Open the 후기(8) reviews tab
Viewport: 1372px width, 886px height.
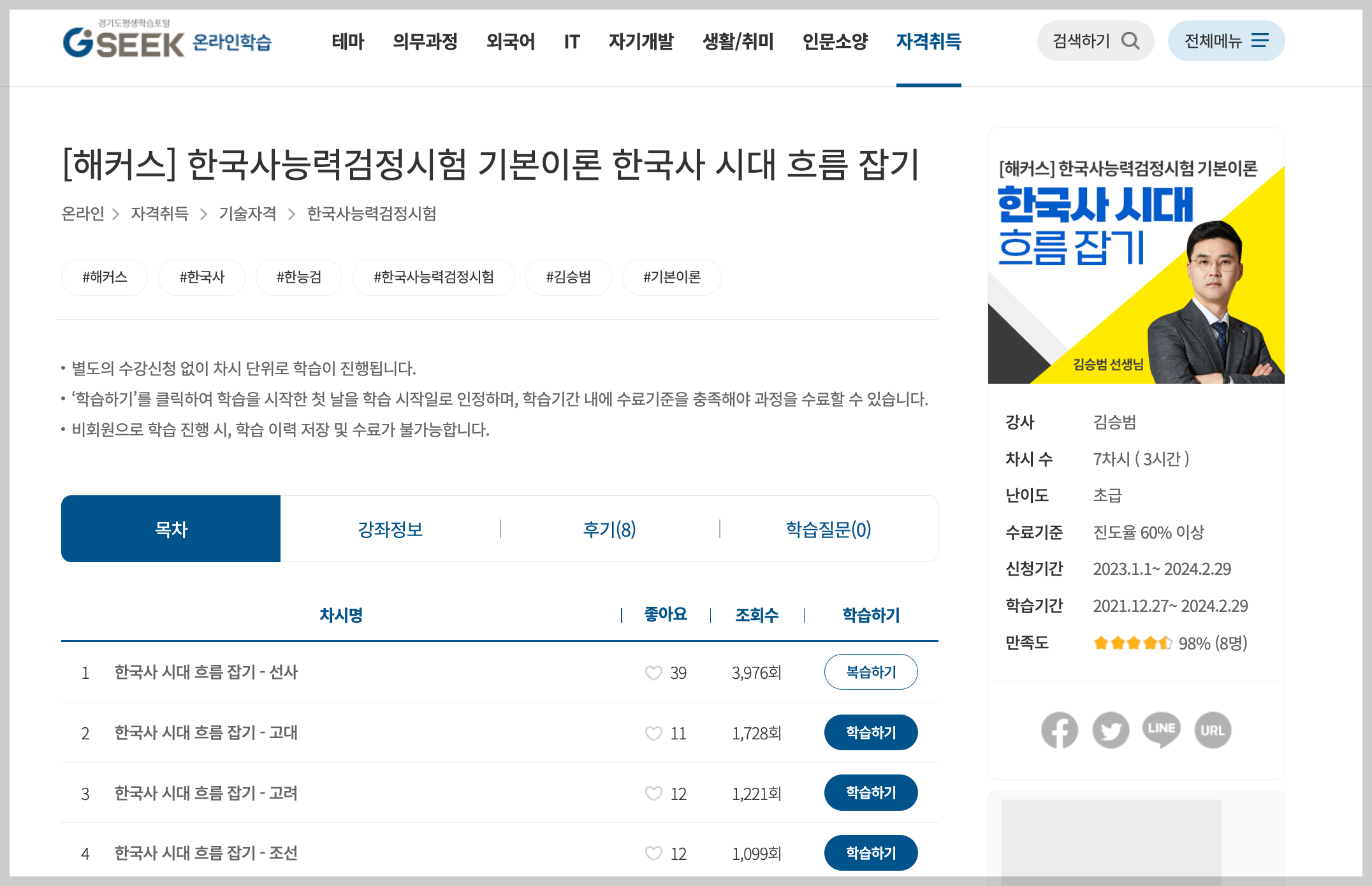pyautogui.click(x=609, y=529)
